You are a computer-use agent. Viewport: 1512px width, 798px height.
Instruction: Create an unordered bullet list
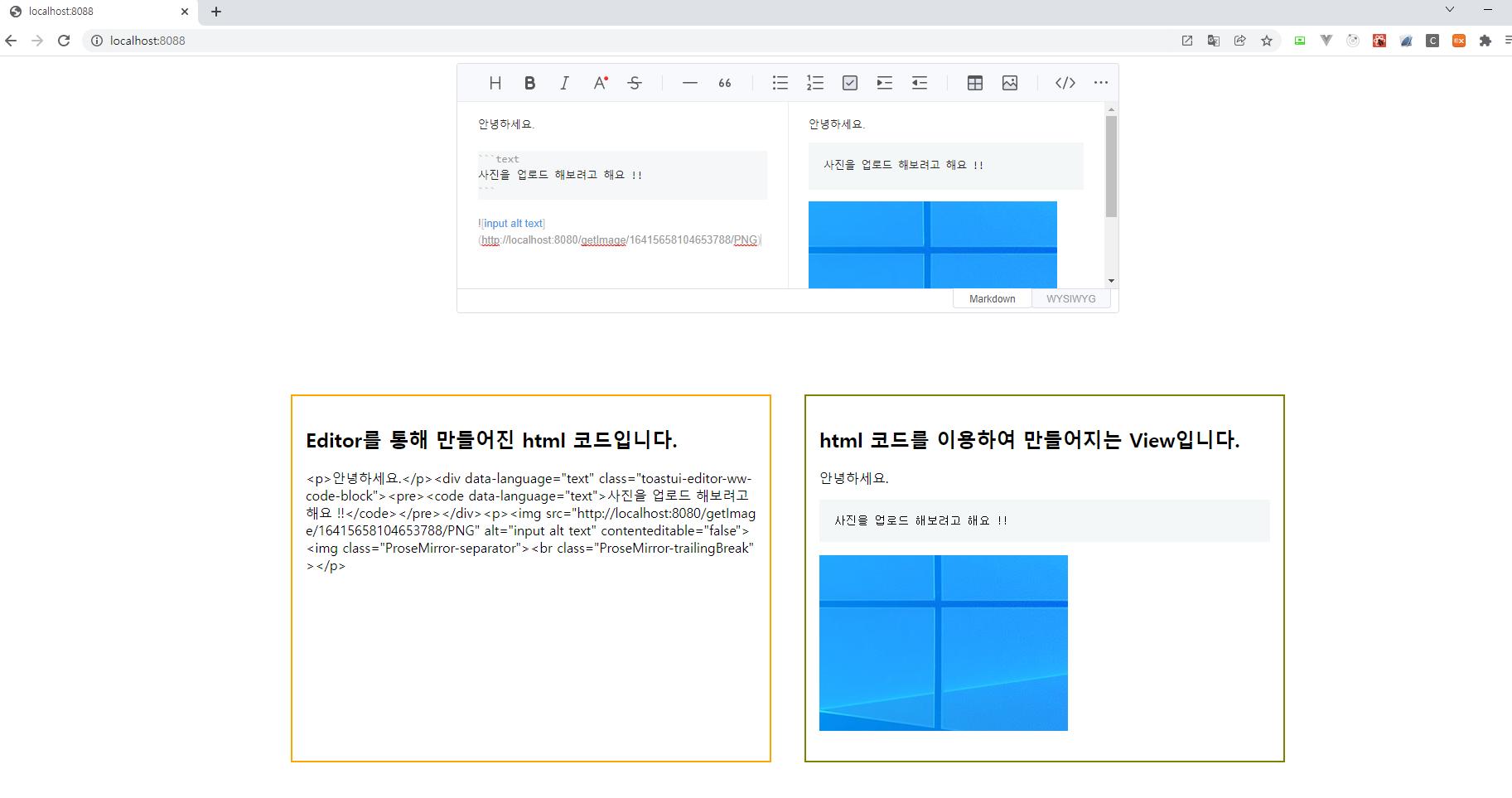point(780,83)
